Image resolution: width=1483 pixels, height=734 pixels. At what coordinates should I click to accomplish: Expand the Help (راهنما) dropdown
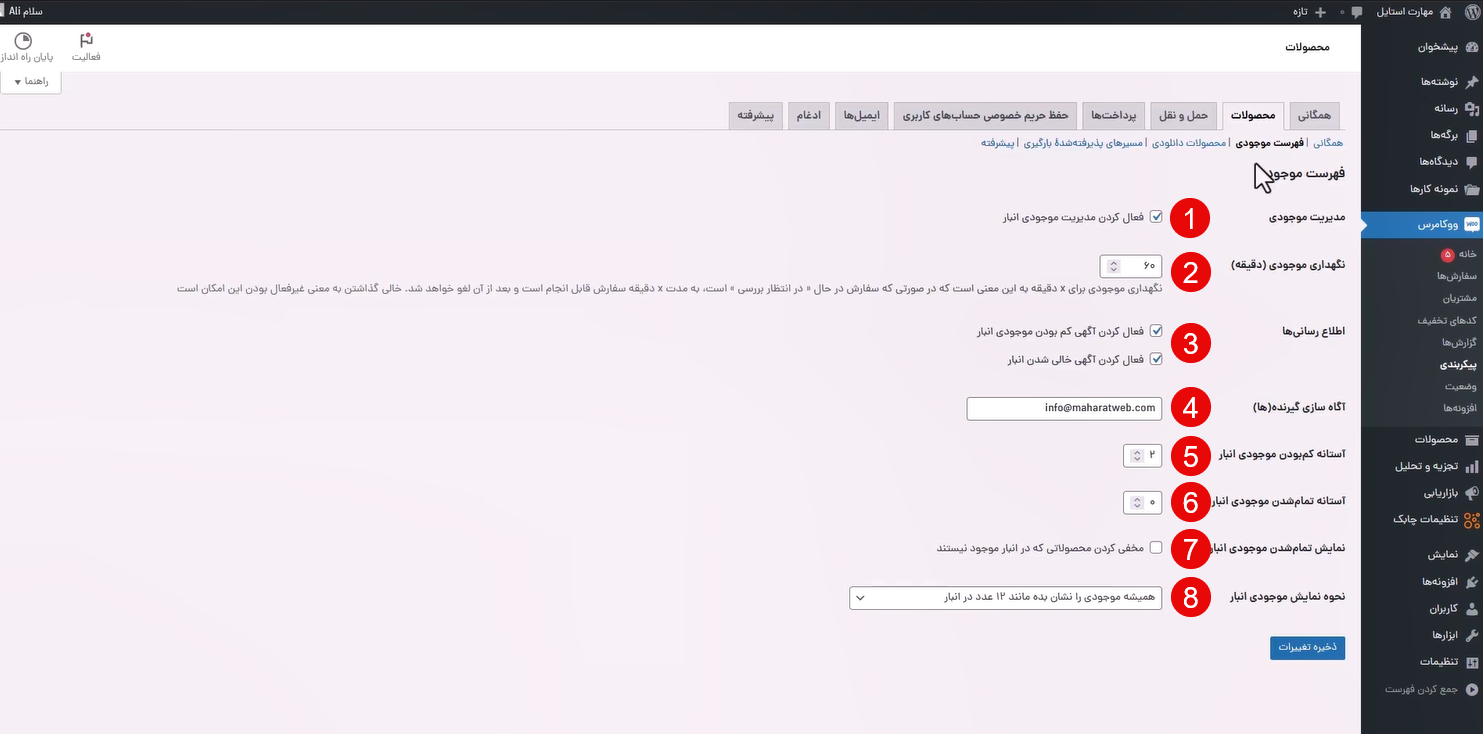(x=31, y=81)
